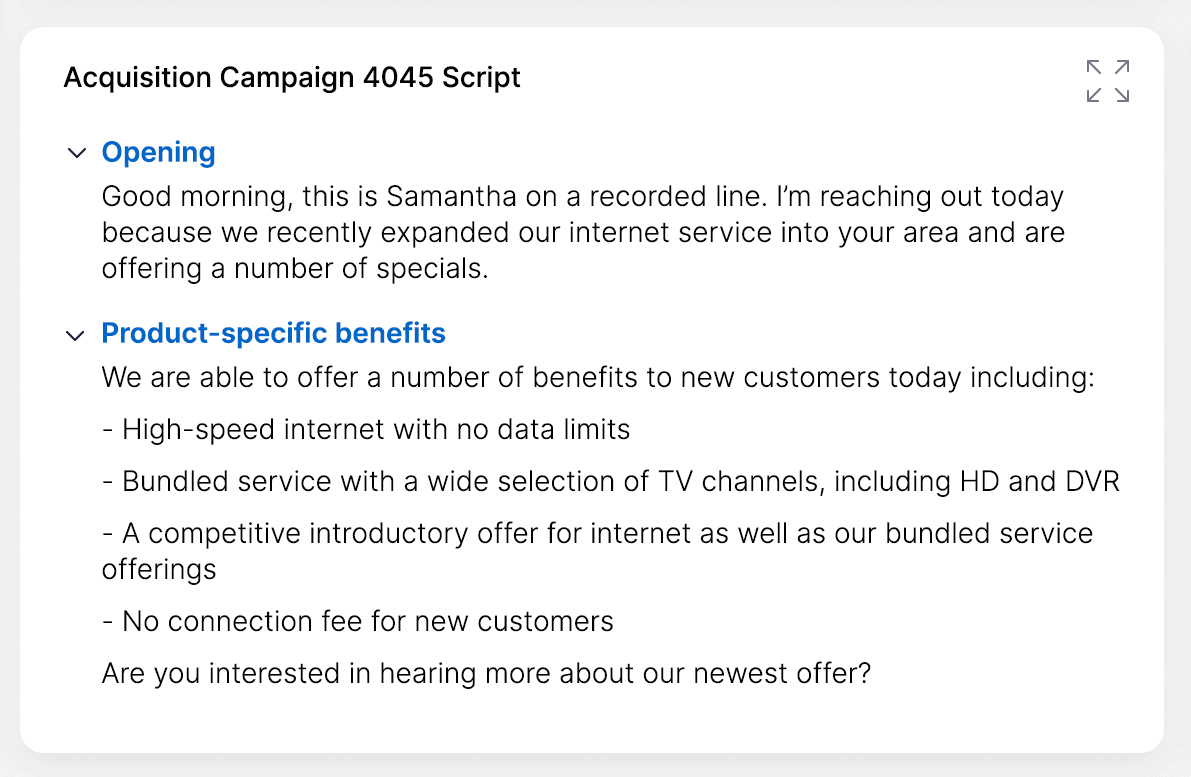This screenshot has width=1191, height=777.
Task: Select the High-speed internet bullet point
Action: (366, 430)
